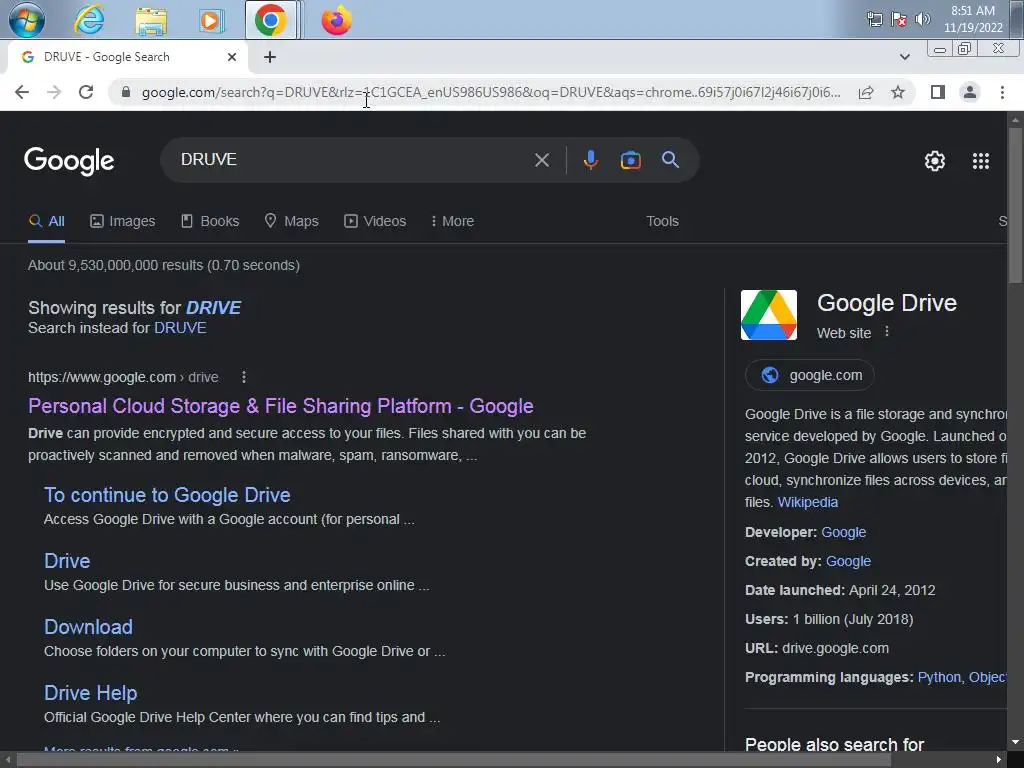This screenshot has height=768, width=1024.
Task: Click the volume speaker tray icon
Action: 922,19
